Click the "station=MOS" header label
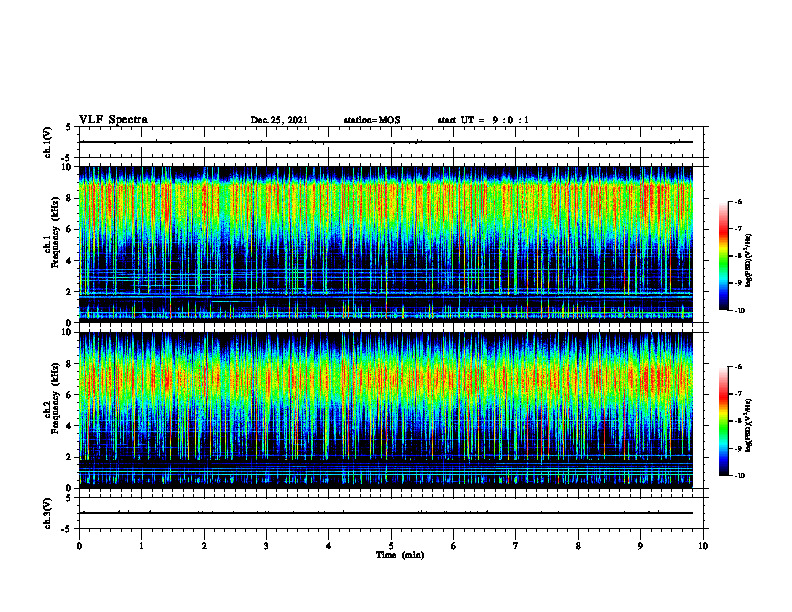The image size is (792, 612). pos(372,120)
